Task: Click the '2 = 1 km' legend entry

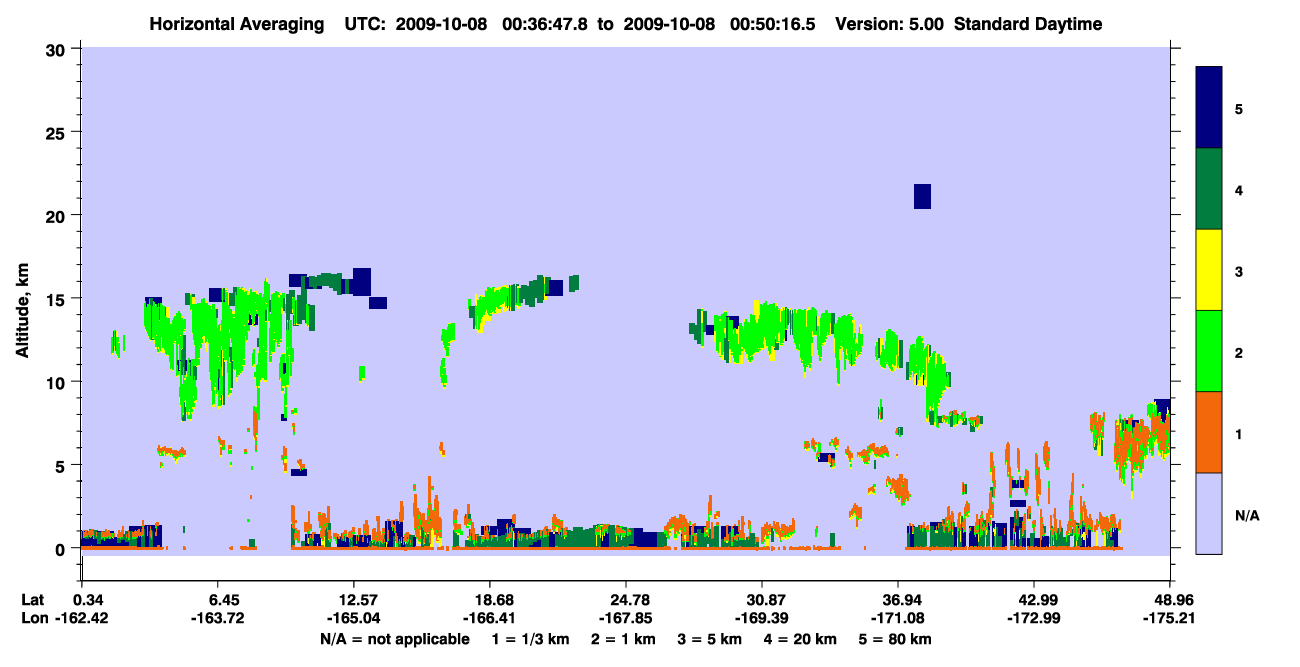Action: coord(623,638)
